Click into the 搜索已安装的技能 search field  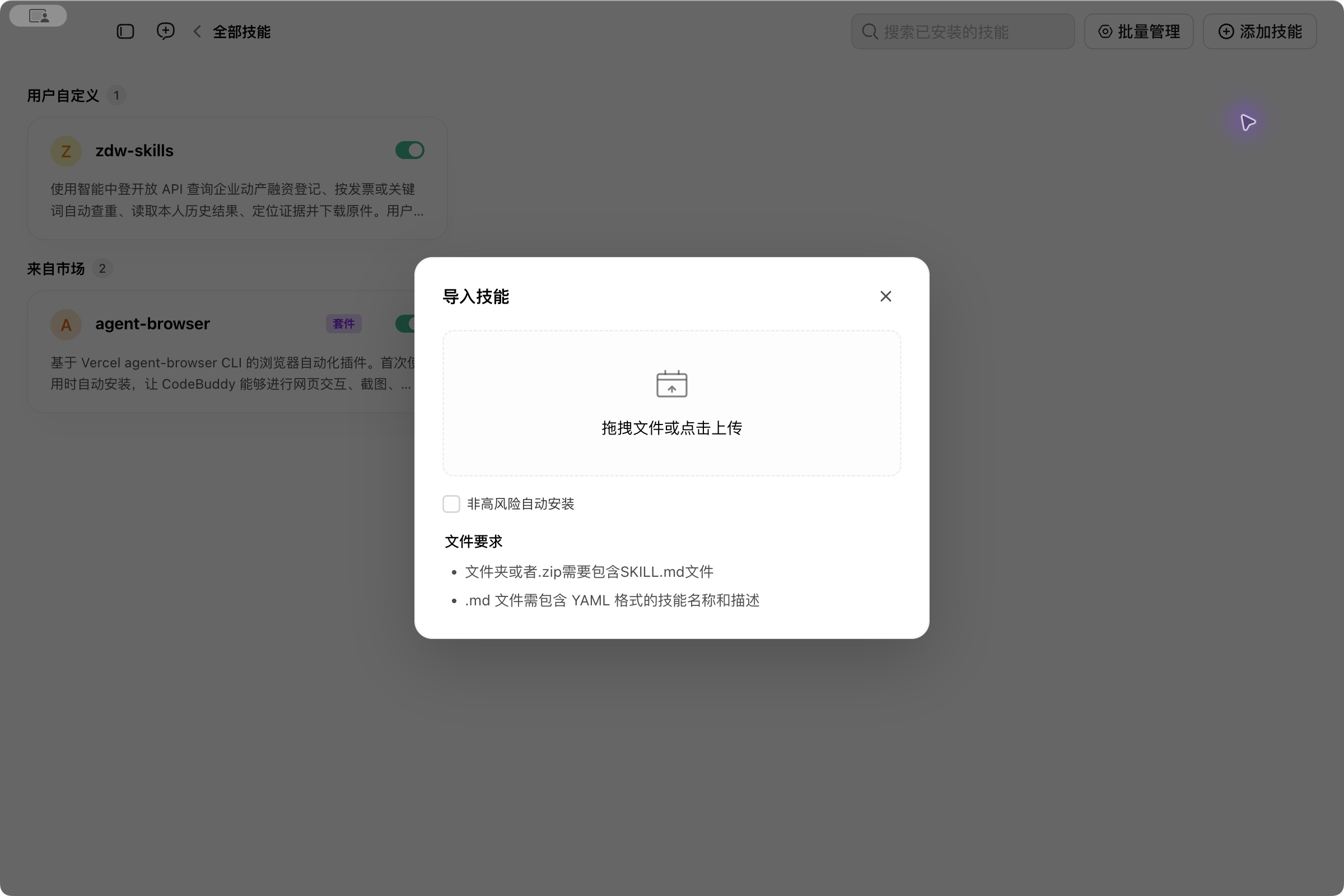[x=962, y=31]
